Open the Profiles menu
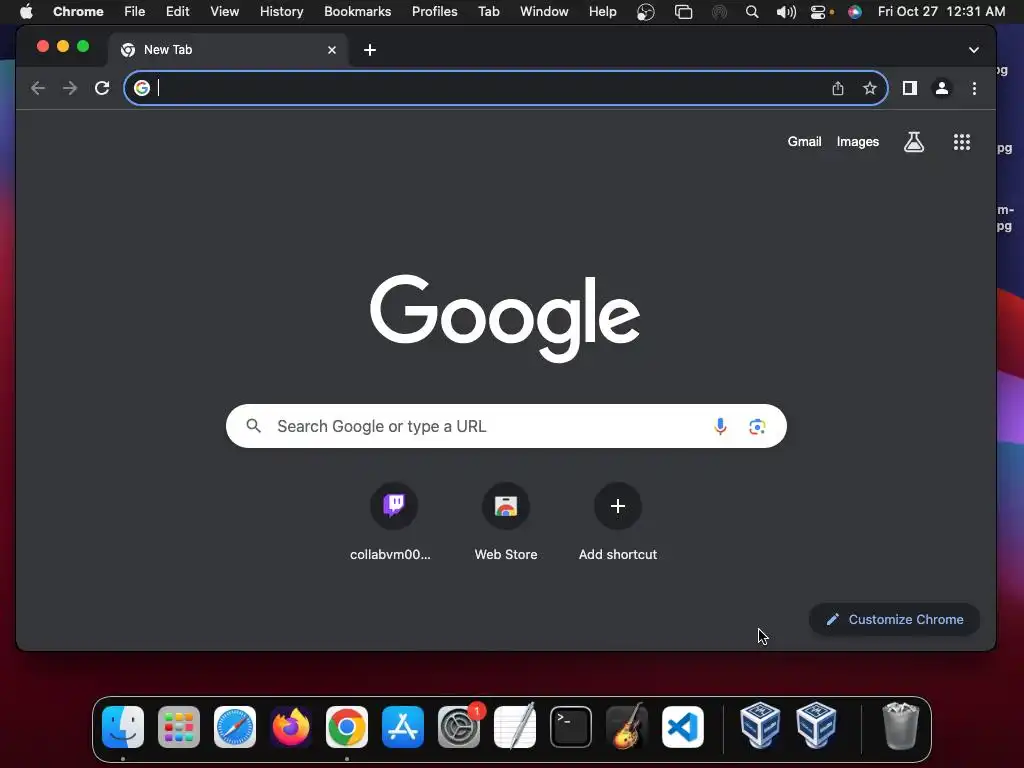Screen dimensions: 1024x768 click(x=434, y=12)
